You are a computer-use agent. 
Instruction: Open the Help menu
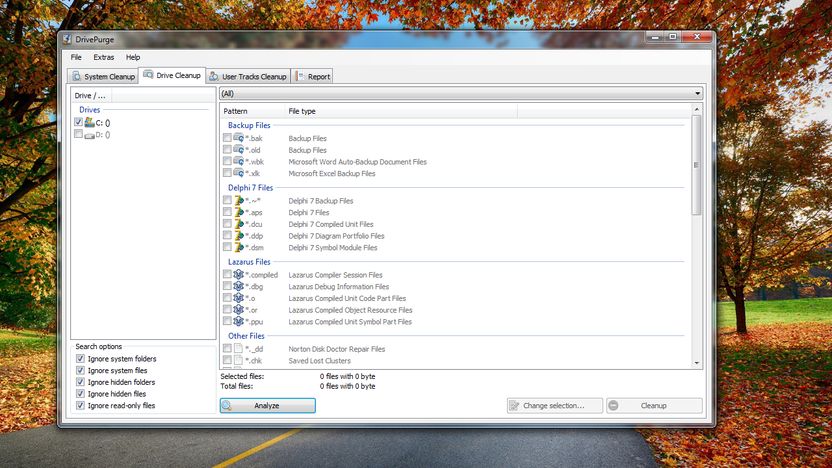(133, 57)
